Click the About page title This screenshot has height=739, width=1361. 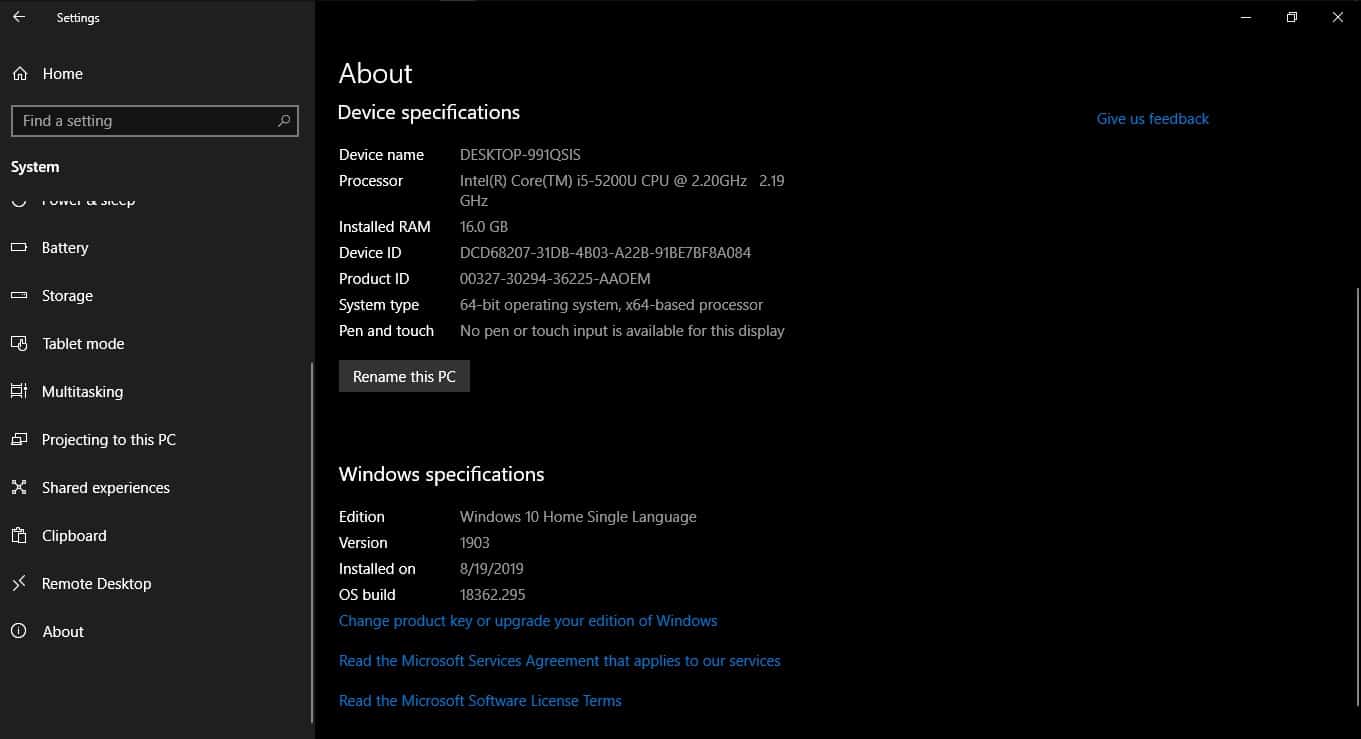tap(376, 73)
